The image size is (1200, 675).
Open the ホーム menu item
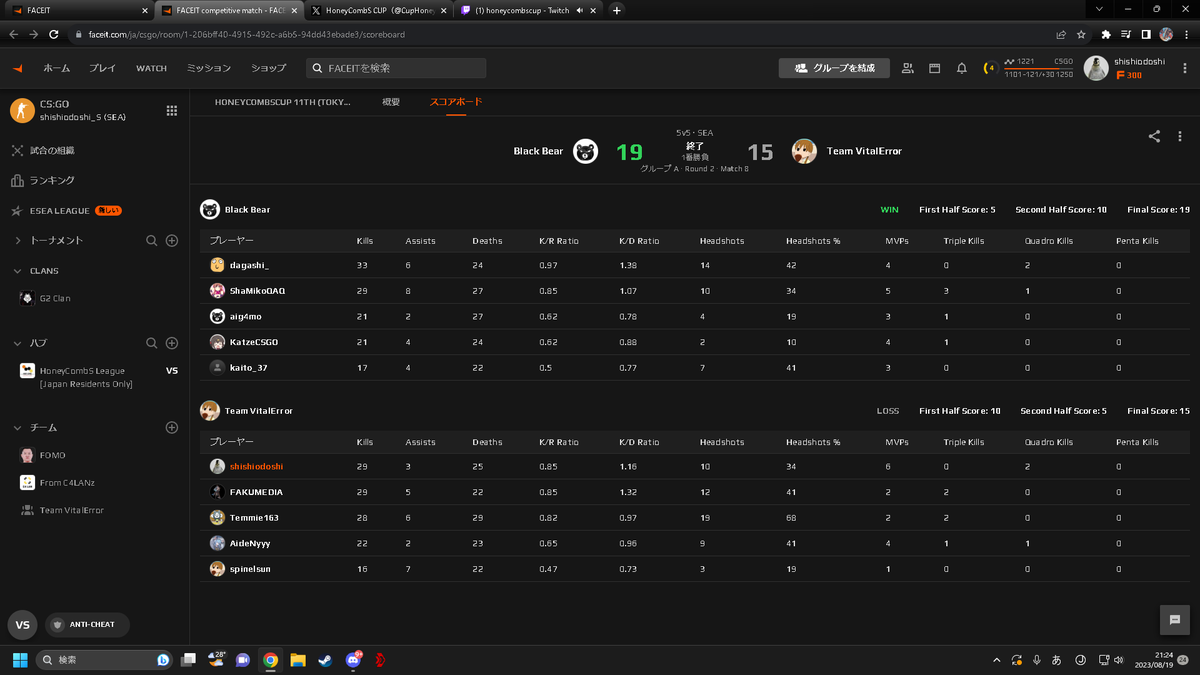[x=56, y=68]
